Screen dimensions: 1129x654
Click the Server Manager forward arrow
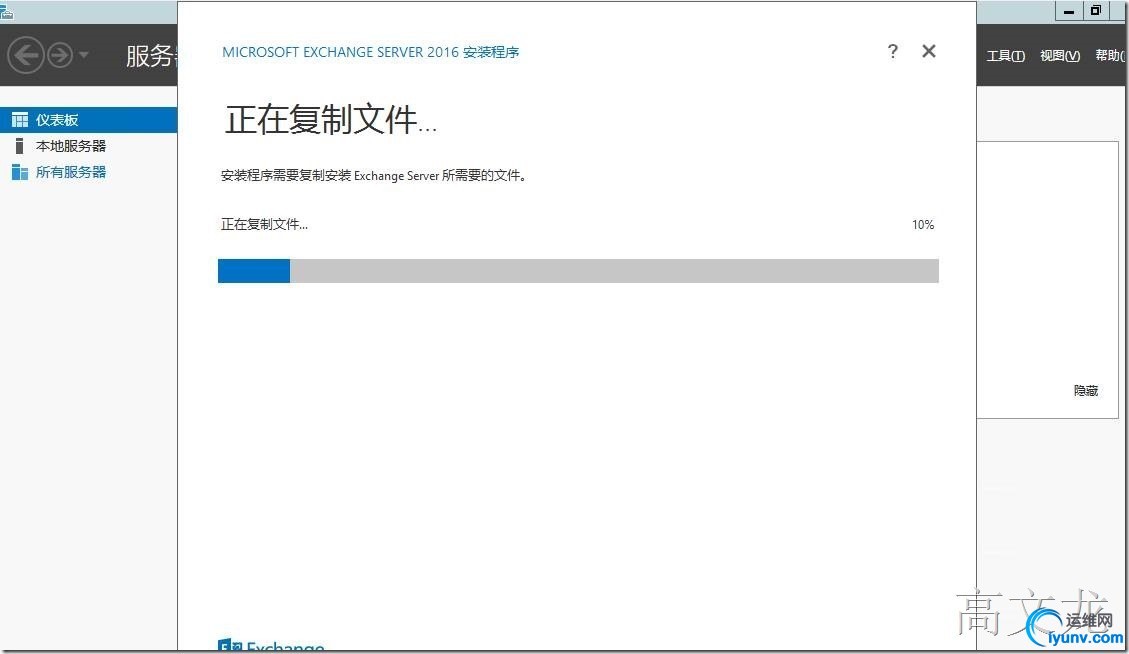(x=60, y=55)
